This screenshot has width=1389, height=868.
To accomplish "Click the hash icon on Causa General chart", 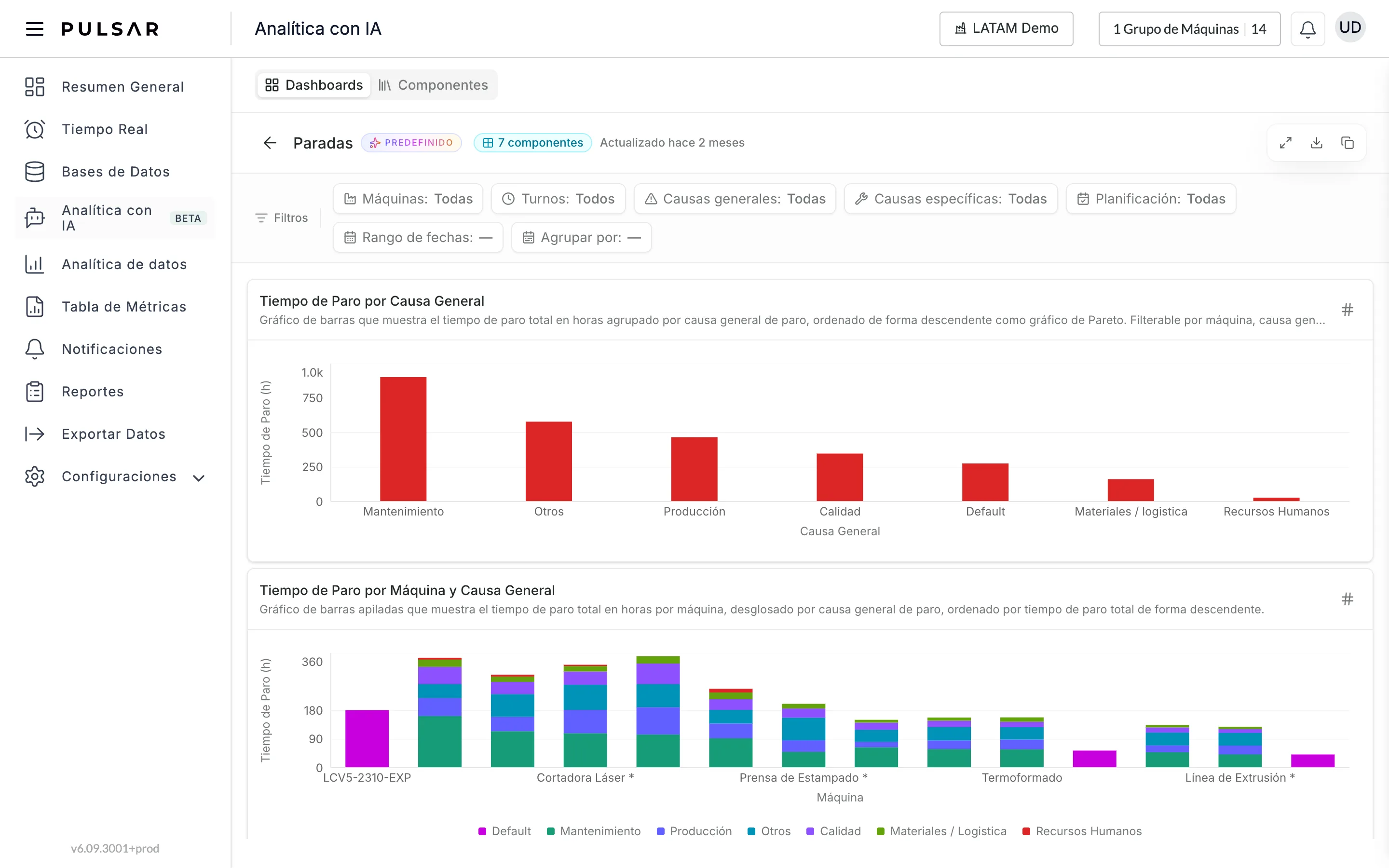I will click(1347, 310).
